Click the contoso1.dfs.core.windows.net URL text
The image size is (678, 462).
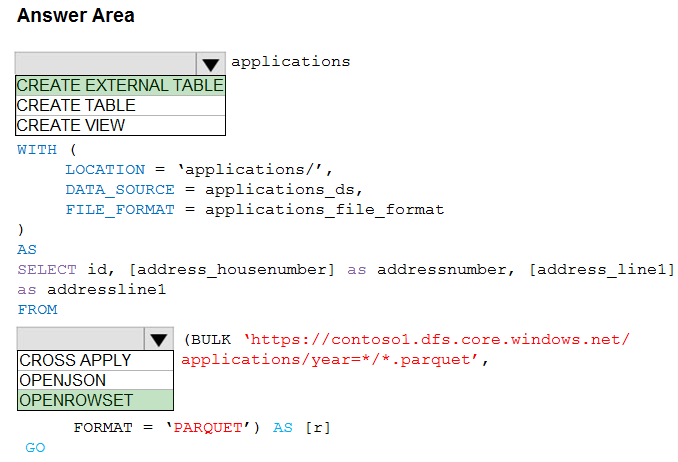437,340
